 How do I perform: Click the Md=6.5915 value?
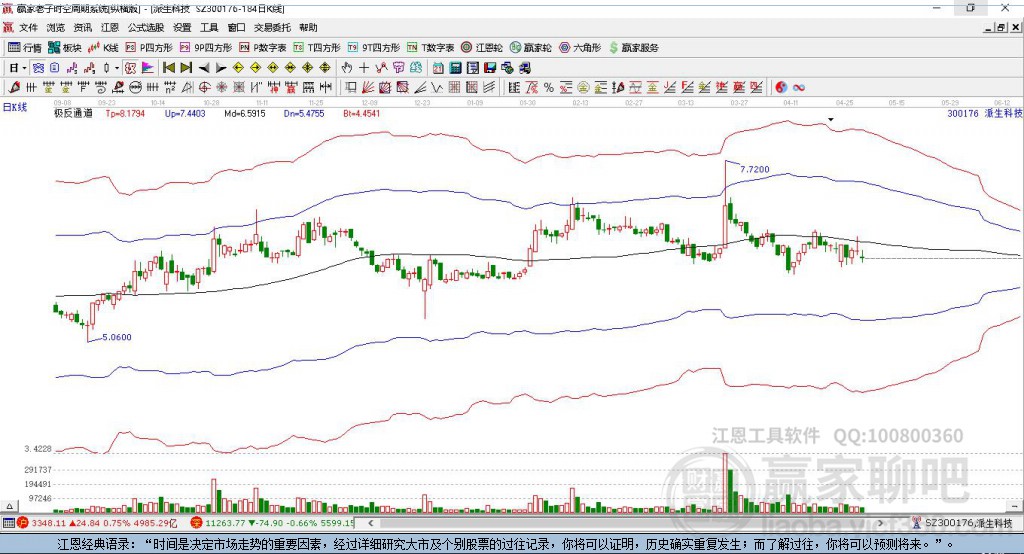[245, 113]
